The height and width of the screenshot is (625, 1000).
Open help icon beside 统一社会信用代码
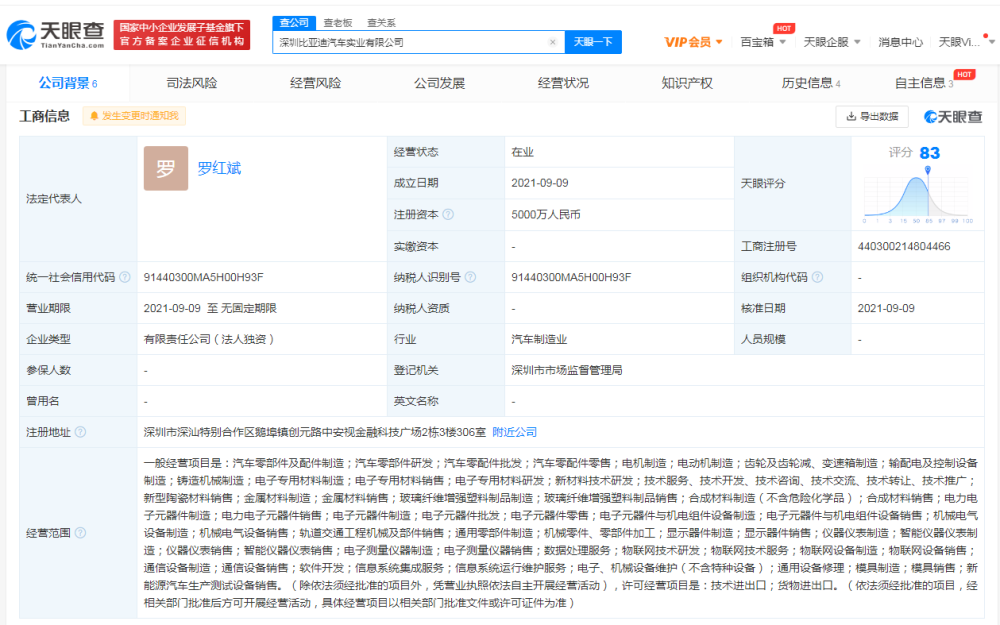click(125, 277)
